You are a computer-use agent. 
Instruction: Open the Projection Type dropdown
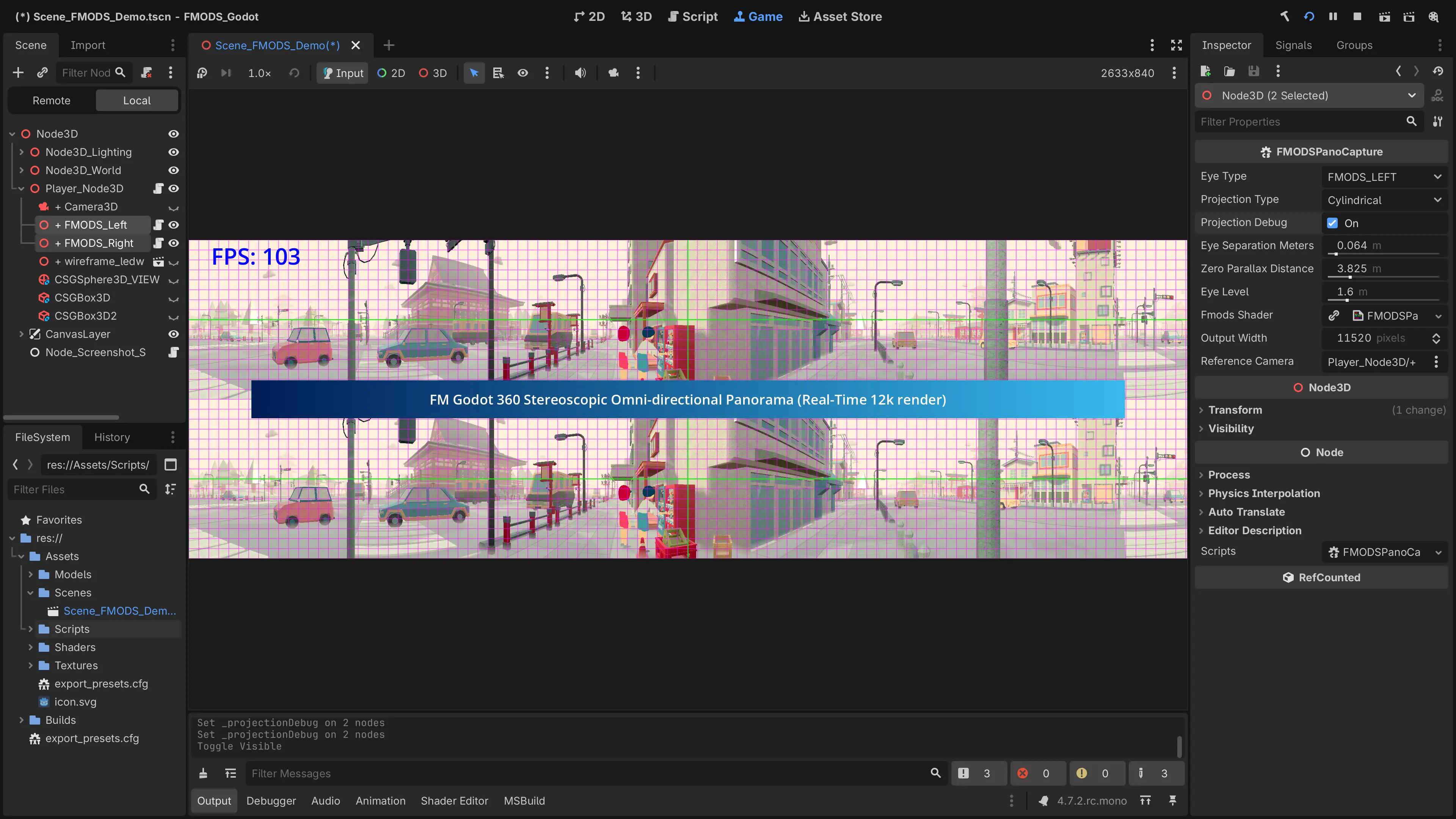(1384, 200)
